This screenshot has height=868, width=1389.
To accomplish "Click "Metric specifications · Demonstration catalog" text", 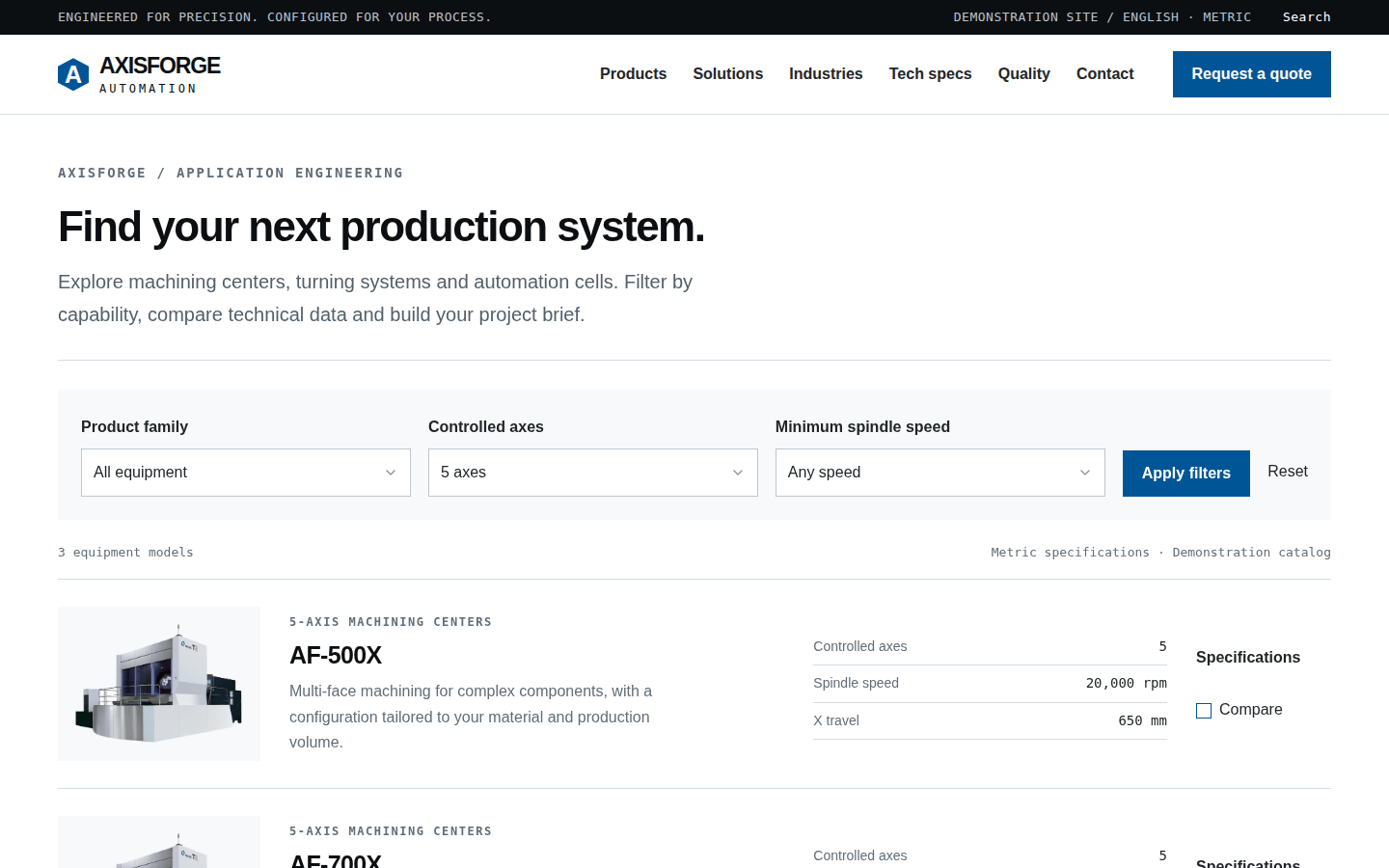I will pyautogui.click(x=1160, y=553).
